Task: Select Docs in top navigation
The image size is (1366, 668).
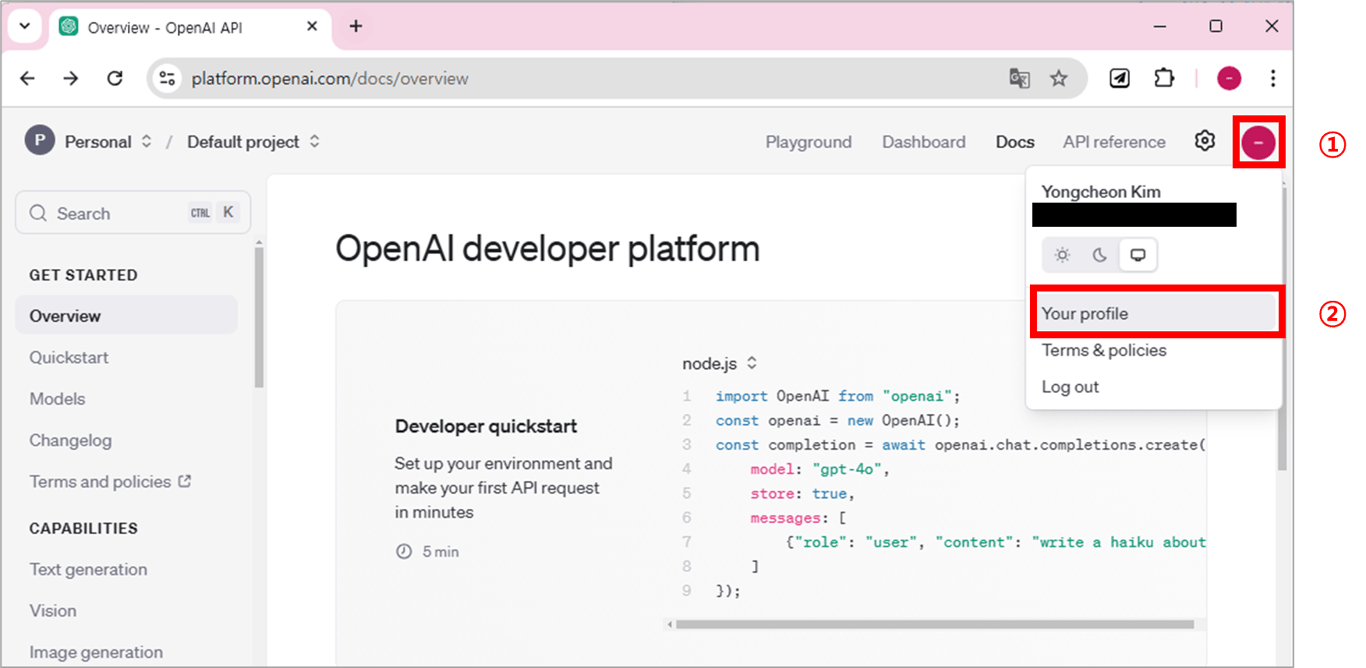Action: tap(1015, 142)
